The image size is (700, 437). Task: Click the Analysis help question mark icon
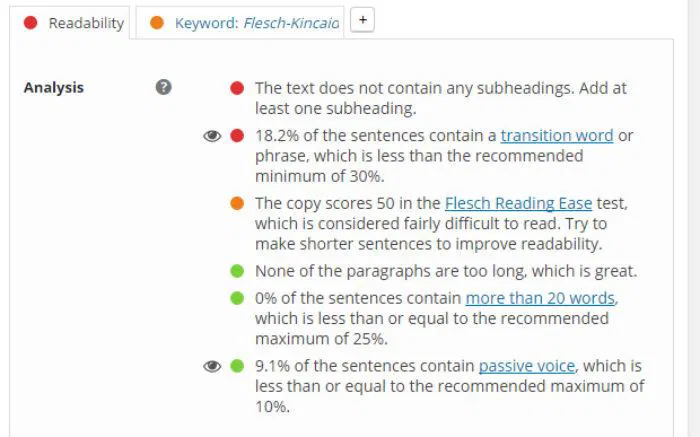click(164, 88)
